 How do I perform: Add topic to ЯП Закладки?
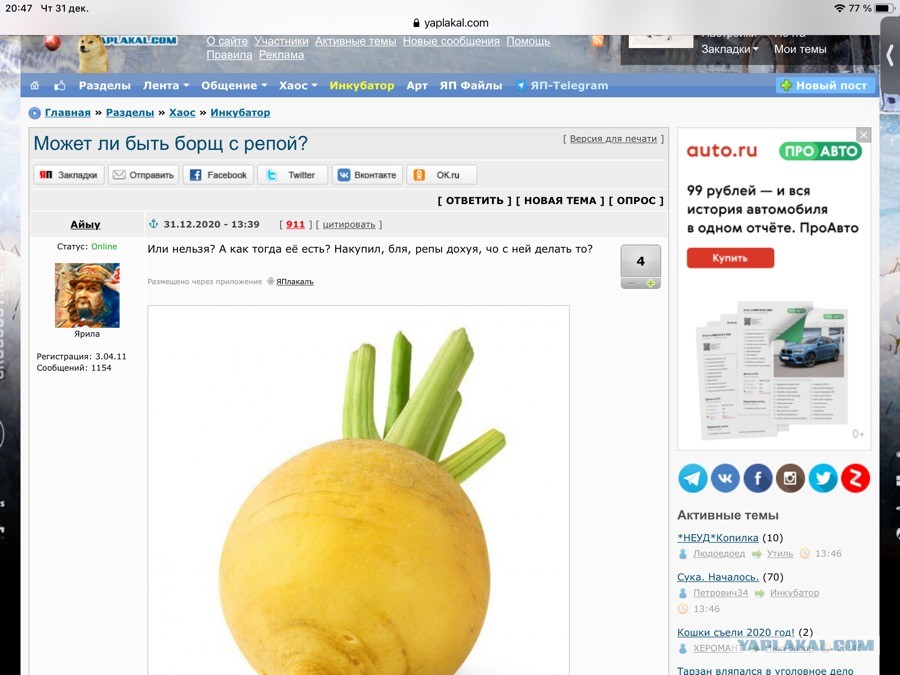pos(69,175)
